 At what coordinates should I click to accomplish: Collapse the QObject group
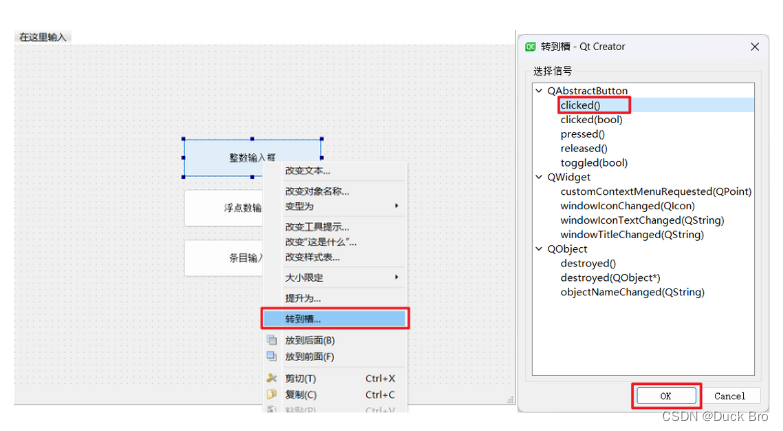click(x=539, y=249)
